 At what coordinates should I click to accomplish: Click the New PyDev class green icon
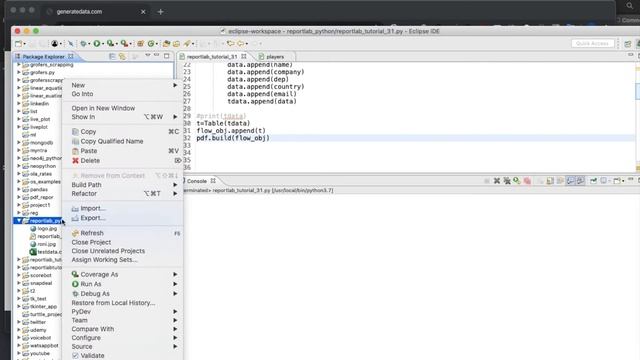(x=151, y=44)
